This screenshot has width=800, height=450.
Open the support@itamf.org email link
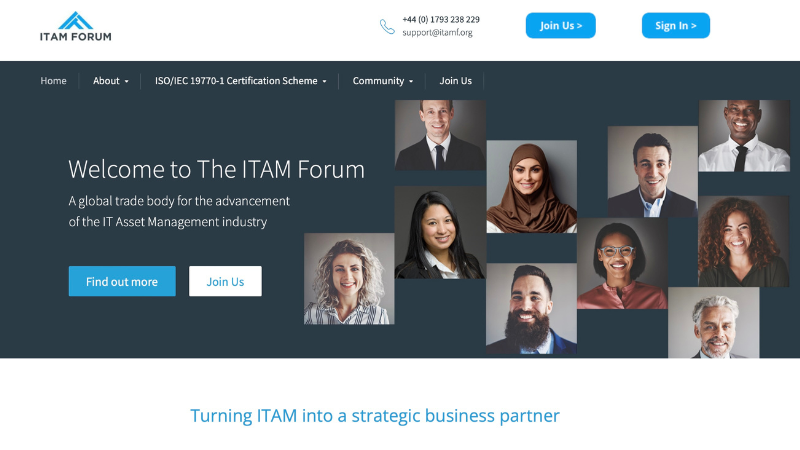(x=437, y=32)
